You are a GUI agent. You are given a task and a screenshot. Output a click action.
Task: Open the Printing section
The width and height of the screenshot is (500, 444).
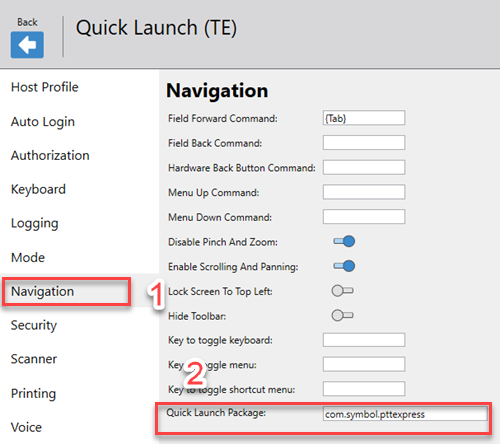(x=33, y=393)
